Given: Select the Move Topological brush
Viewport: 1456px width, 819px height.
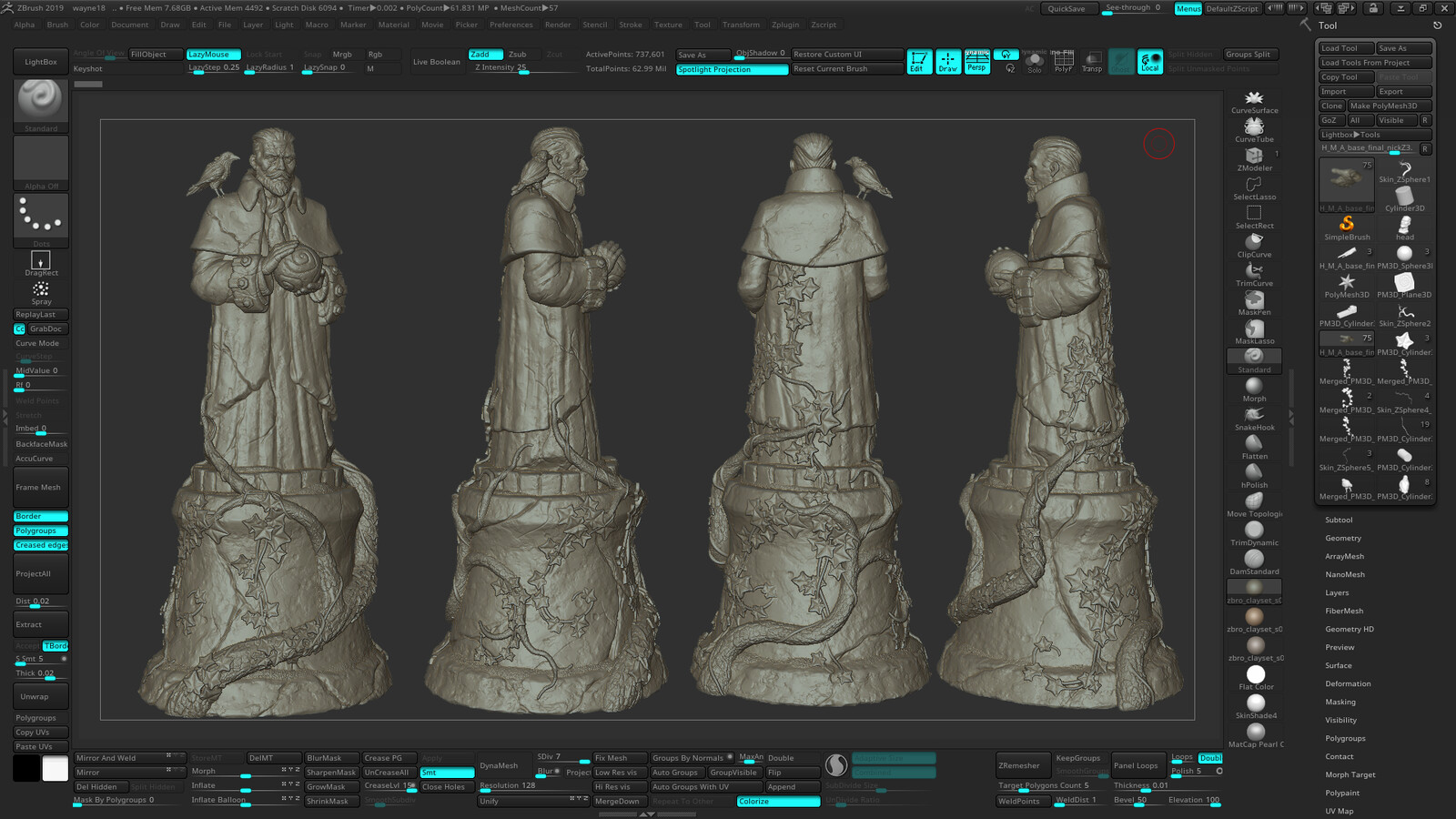Looking at the screenshot, I should [1254, 506].
